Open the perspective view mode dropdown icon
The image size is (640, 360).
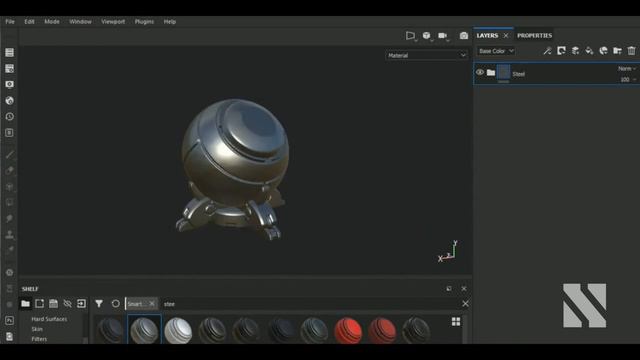[411, 36]
